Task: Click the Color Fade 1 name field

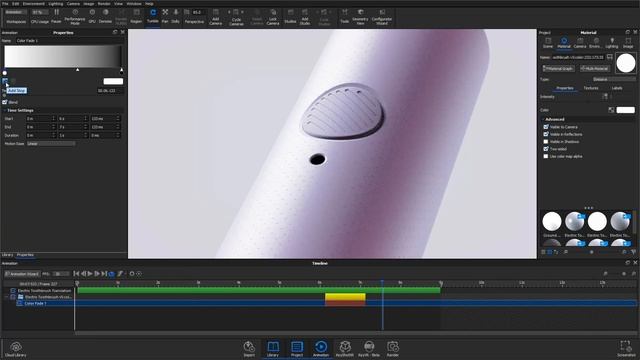Action: click(x=69, y=41)
